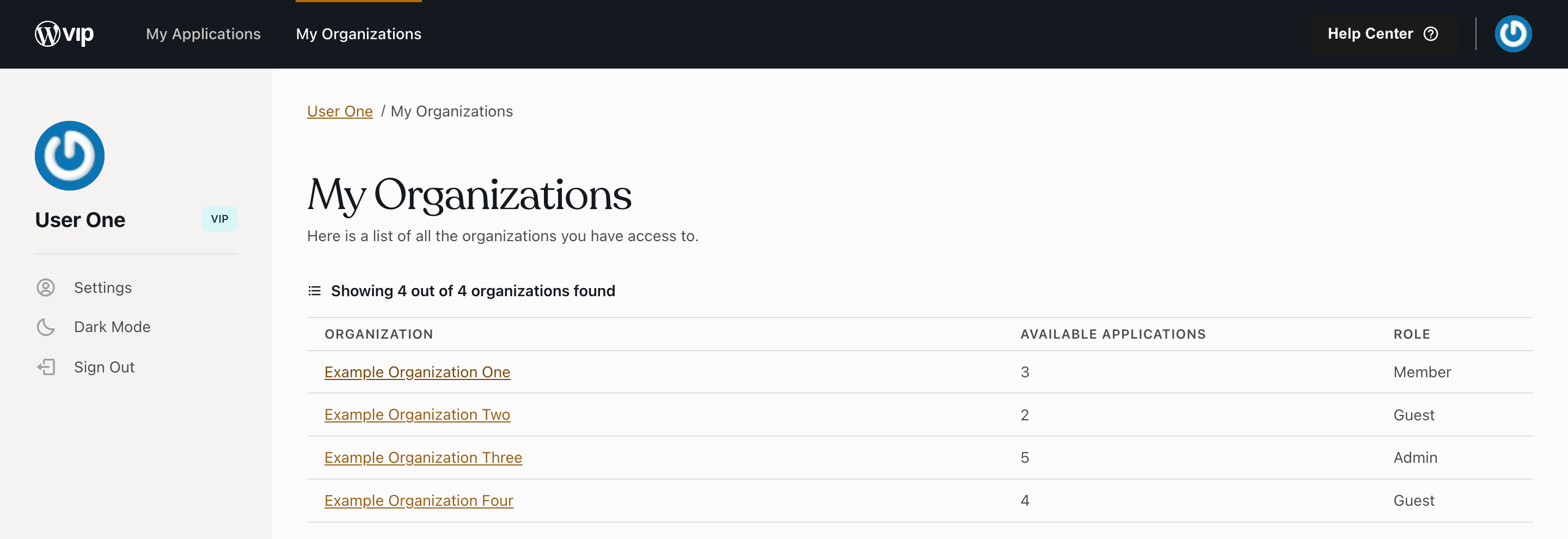Screen dimensions: 1568x539
Task: Click the Available Applications column header
Action: pos(1113,333)
